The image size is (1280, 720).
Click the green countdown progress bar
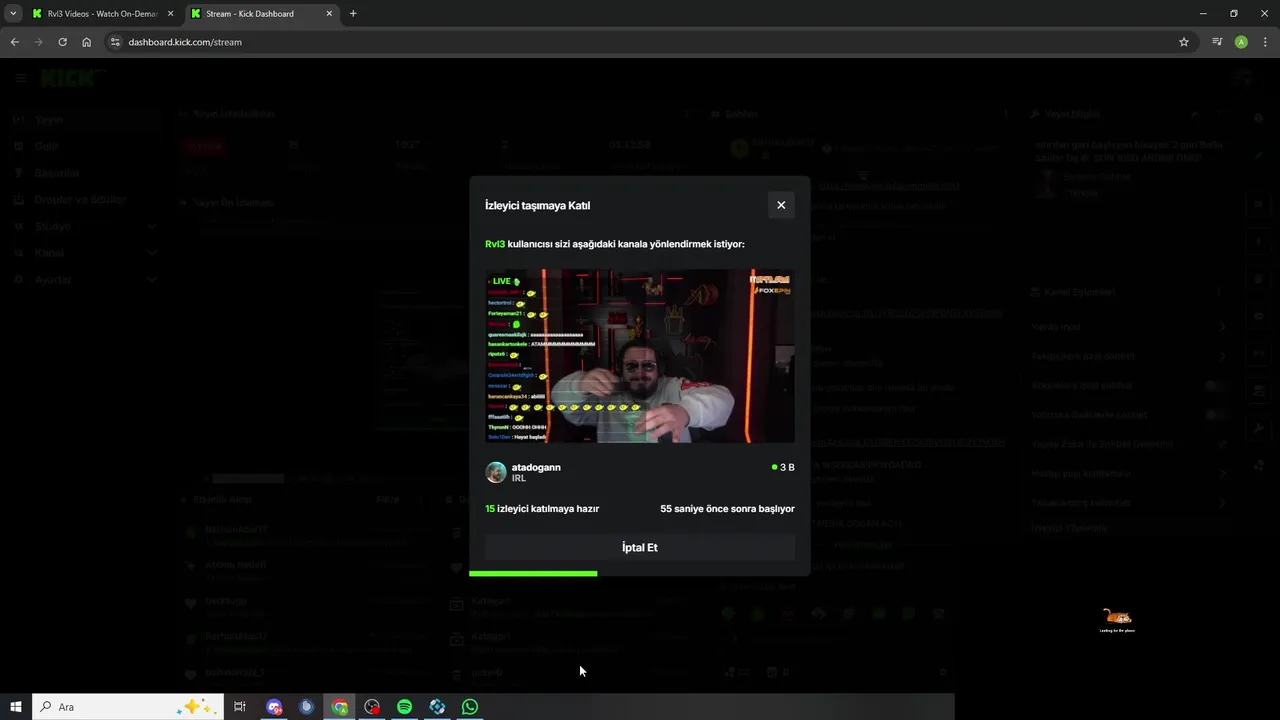[533, 573]
